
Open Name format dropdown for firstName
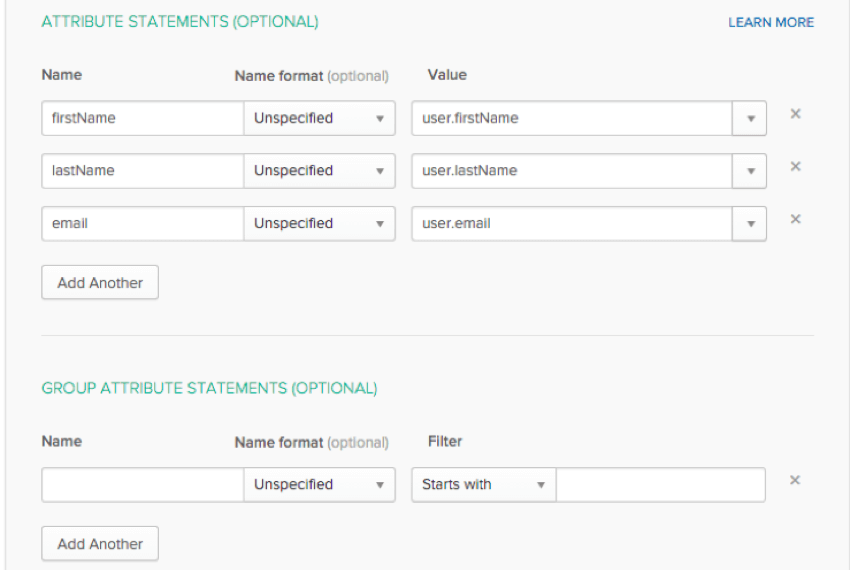click(x=319, y=118)
